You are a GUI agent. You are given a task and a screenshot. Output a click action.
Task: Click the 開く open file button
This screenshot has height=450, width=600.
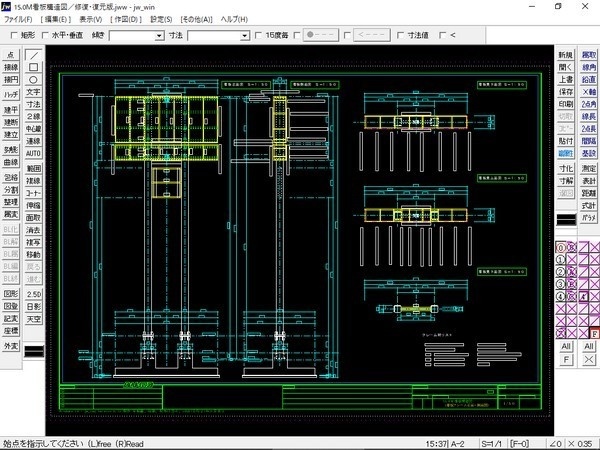click(x=566, y=67)
